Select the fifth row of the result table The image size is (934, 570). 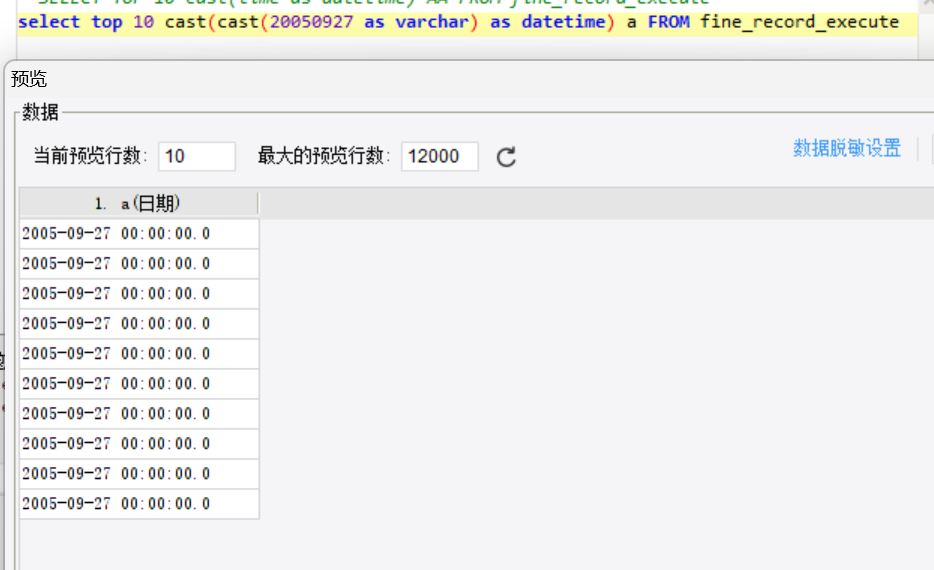[x=139, y=354]
